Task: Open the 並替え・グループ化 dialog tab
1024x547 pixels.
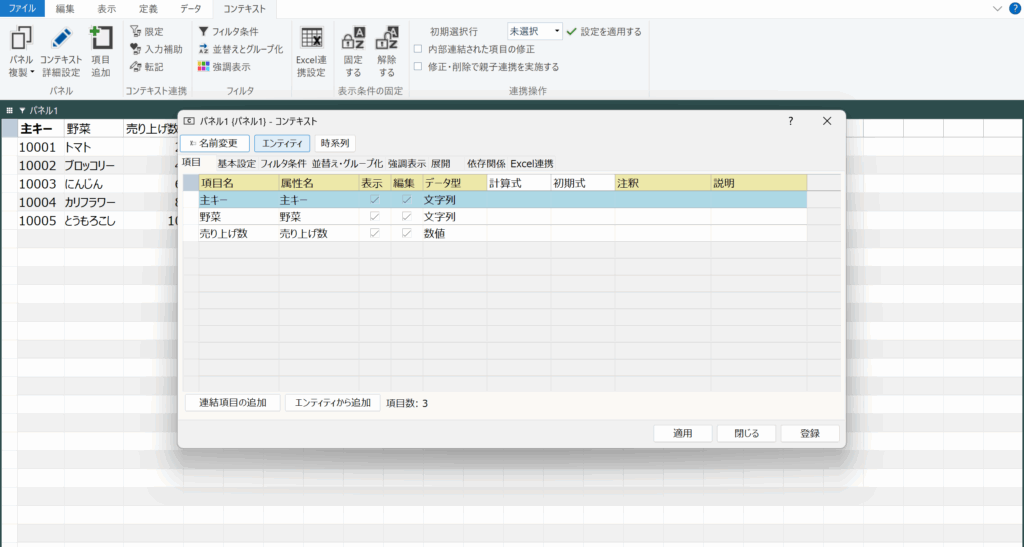Action: click(347, 164)
